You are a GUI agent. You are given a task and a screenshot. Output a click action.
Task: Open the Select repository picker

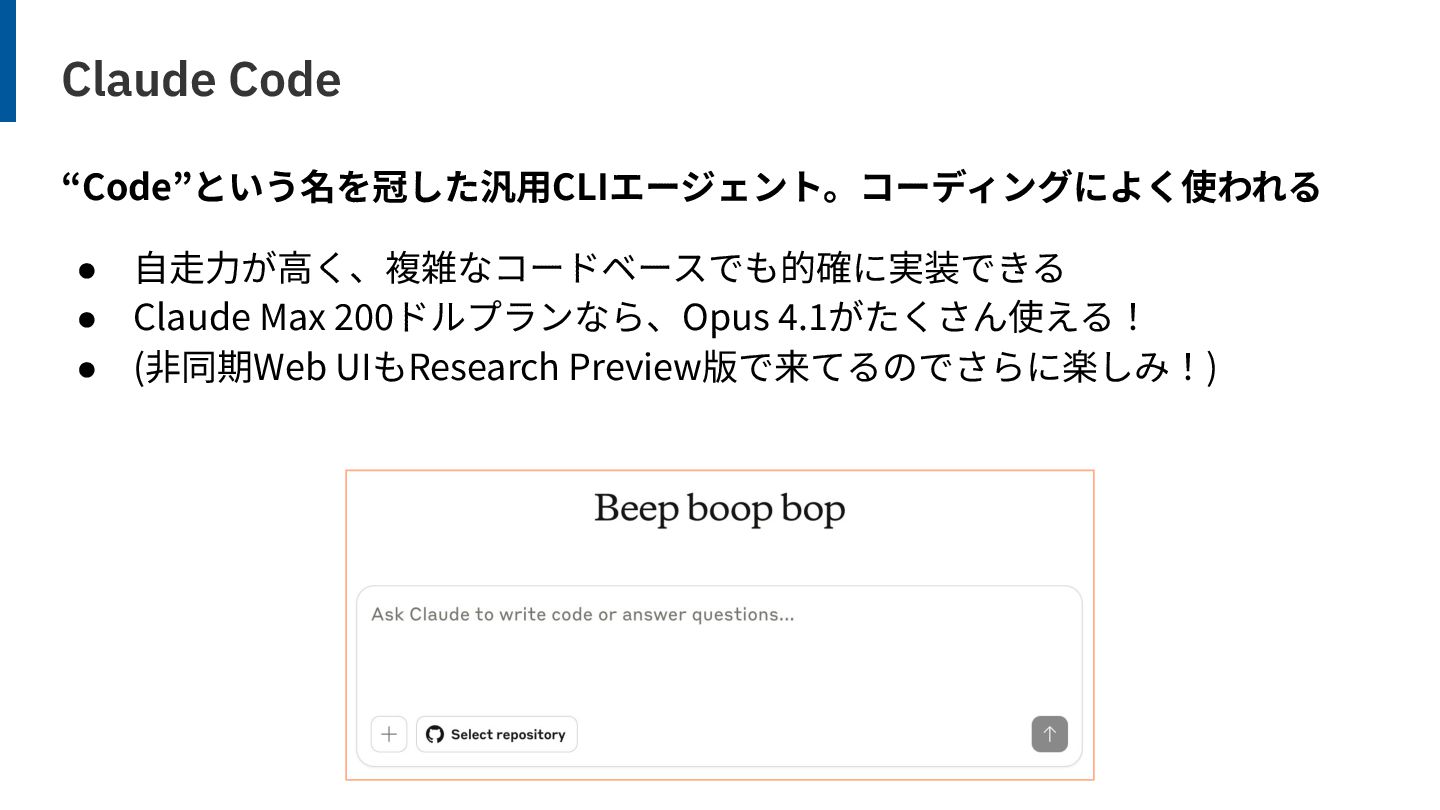click(x=497, y=734)
